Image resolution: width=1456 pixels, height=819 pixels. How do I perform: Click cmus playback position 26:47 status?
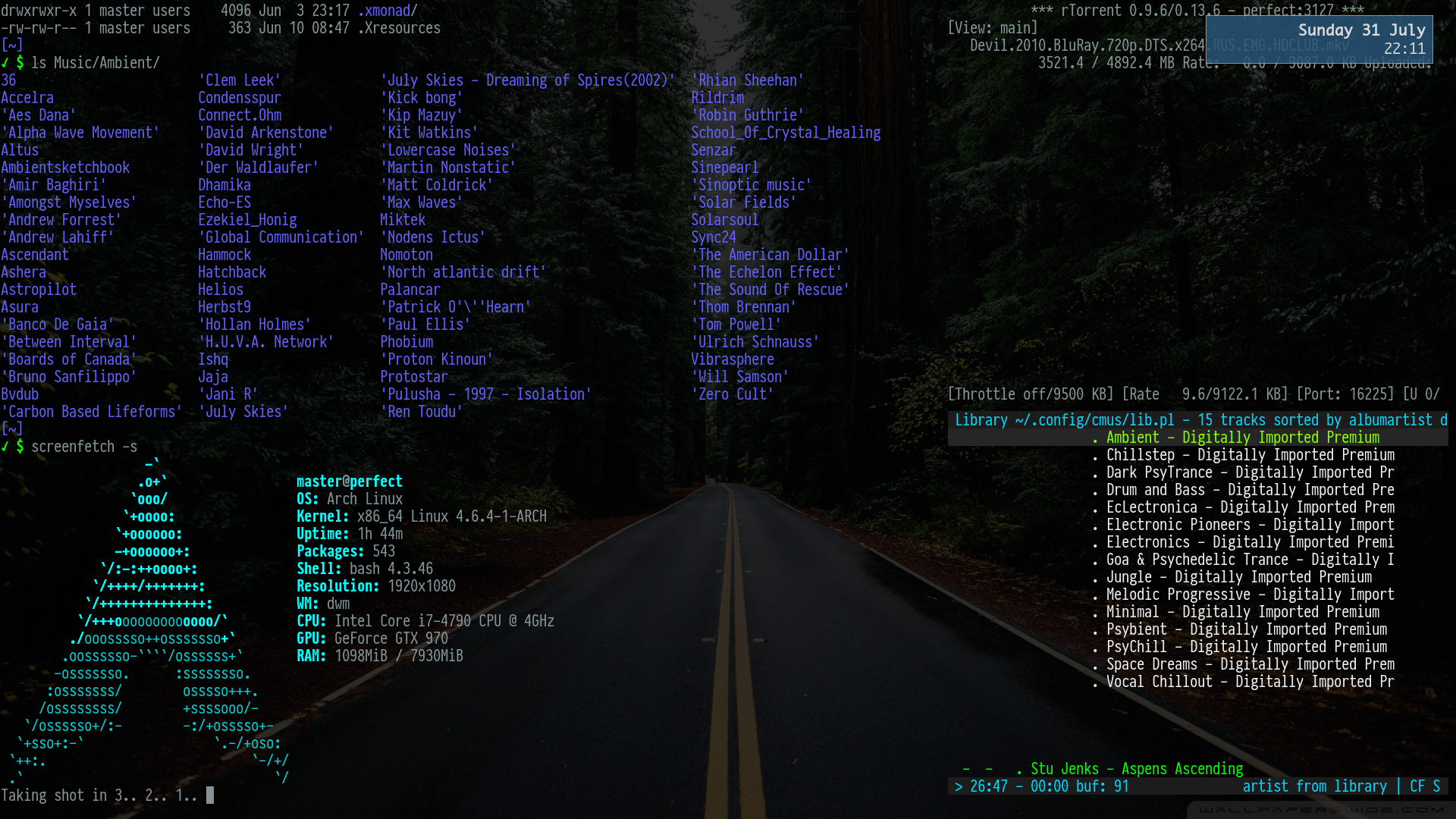[1042, 786]
